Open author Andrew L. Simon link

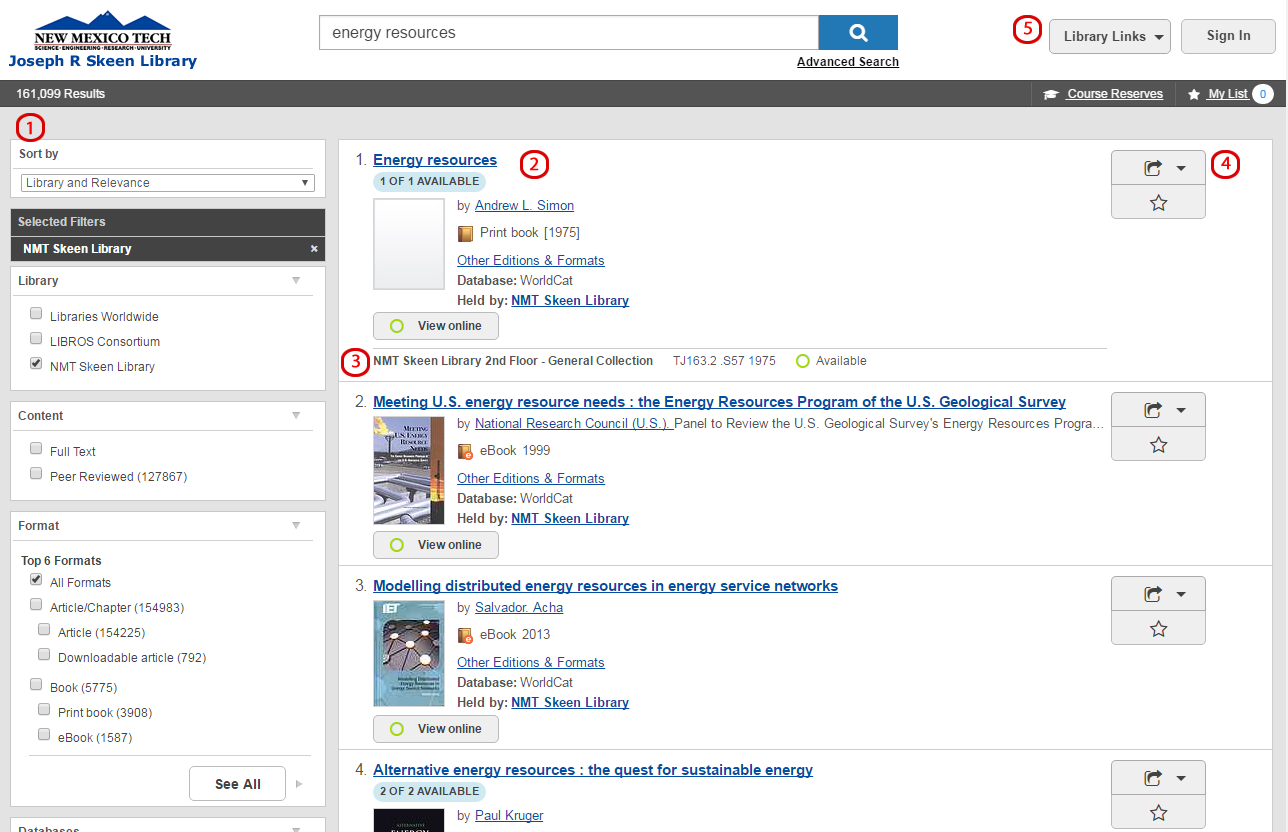(x=524, y=205)
